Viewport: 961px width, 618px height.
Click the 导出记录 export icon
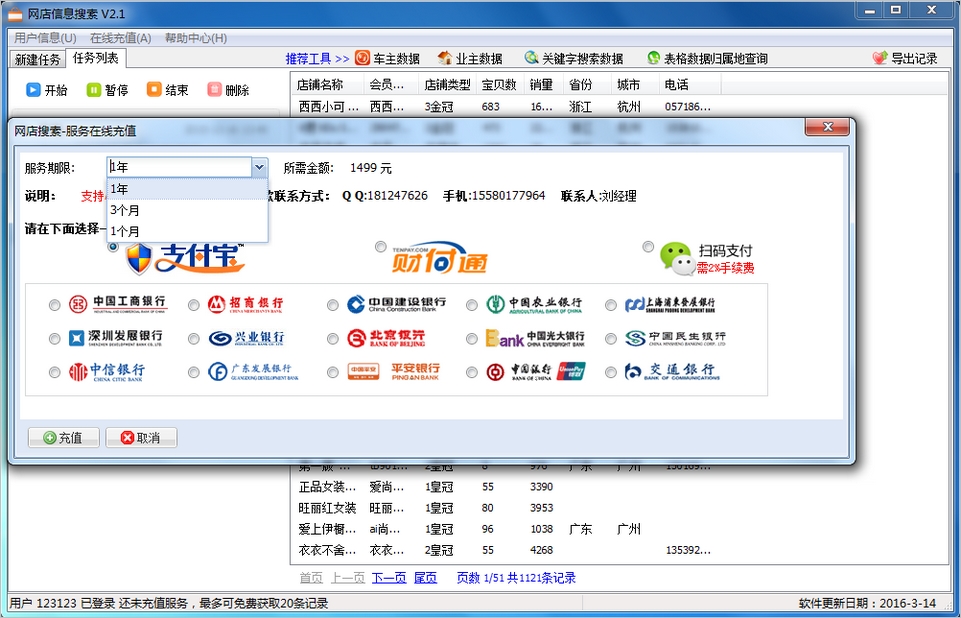point(880,58)
